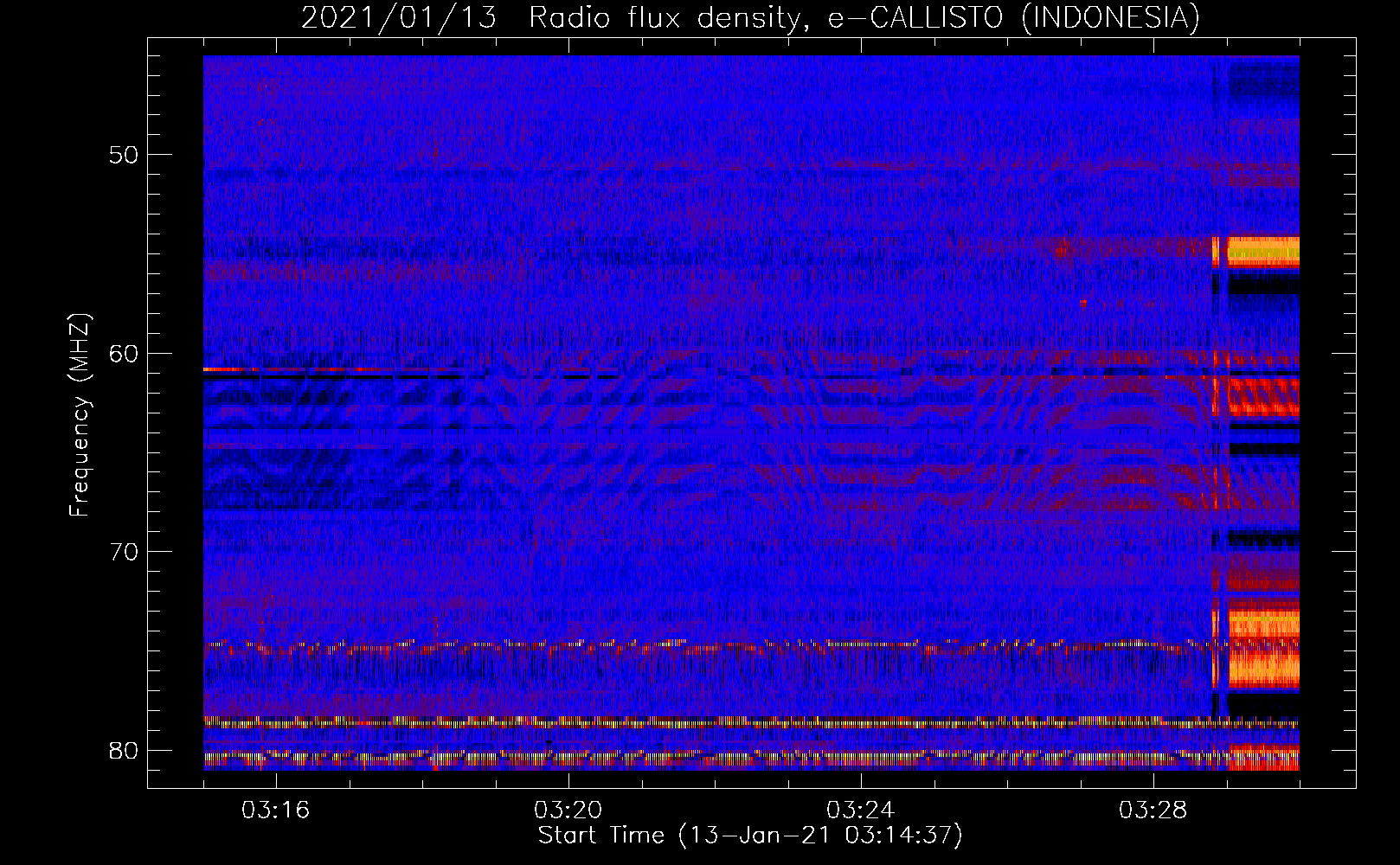
Task: Click the 03:28 time tick label
Action: (x=1153, y=811)
